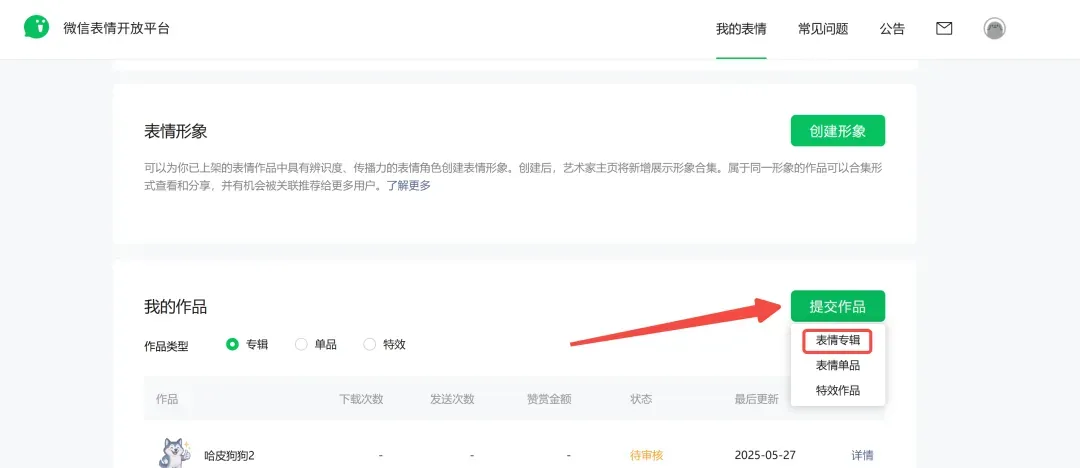Click the 微信表情开放平台 title text
1080x468 pixels.
(116, 28)
